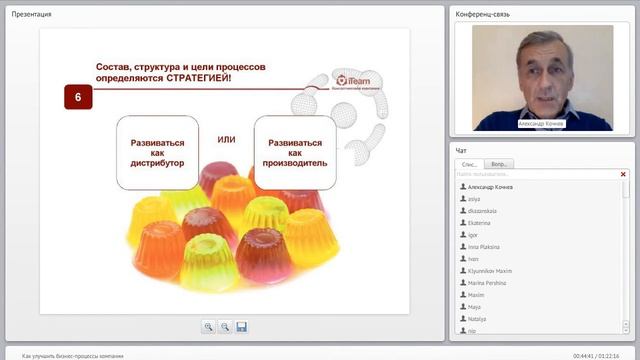Switch to the 'Вопр...' tab in the chat panel
This screenshot has width=640, height=360.
[x=499, y=164]
